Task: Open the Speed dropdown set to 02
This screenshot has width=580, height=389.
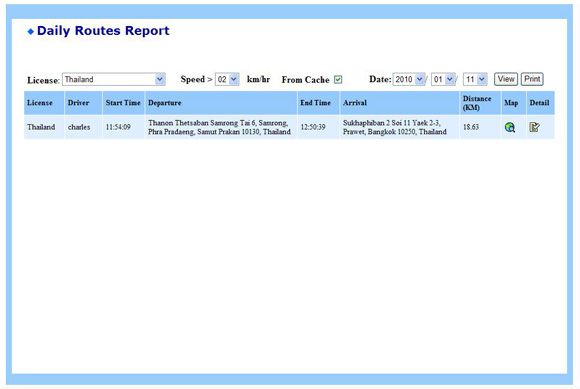Action: (x=227, y=80)
